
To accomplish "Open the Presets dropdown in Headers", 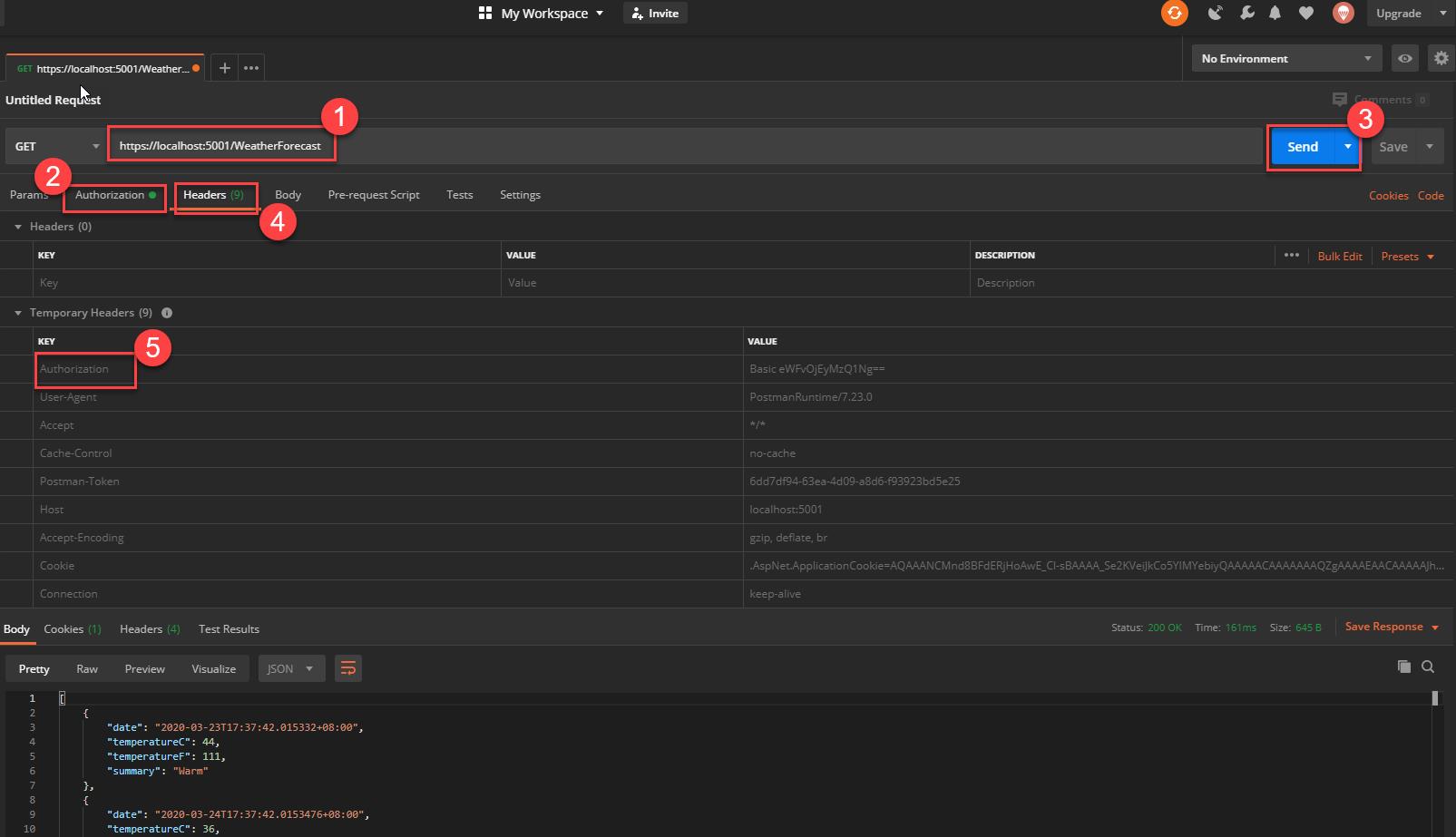I will pos(1406,256).
